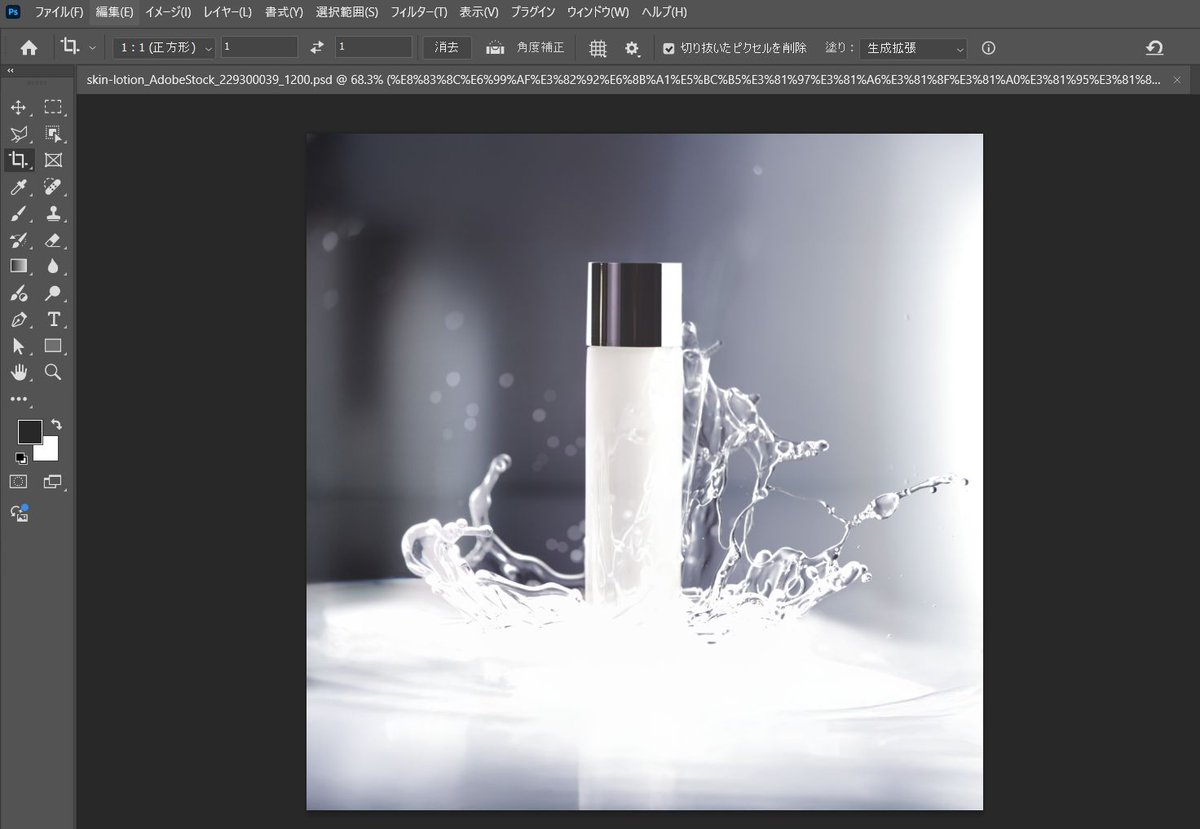This screenshot has height=829, width=1200.
Task: Switch screen display mode
Action: coord(54,481)
